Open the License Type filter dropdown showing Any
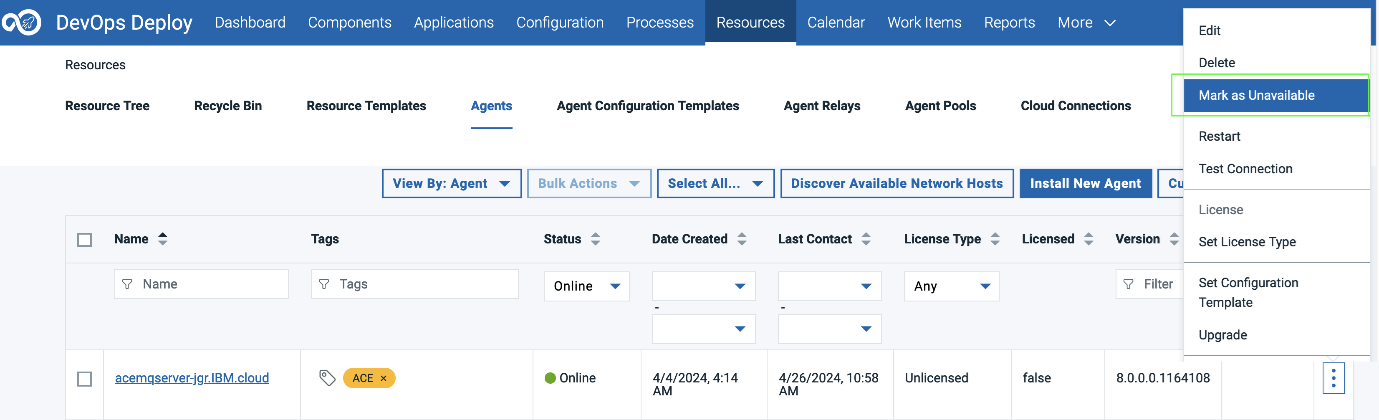The height and width of the screenshot is (420, 1379). (x=952, y=286)
